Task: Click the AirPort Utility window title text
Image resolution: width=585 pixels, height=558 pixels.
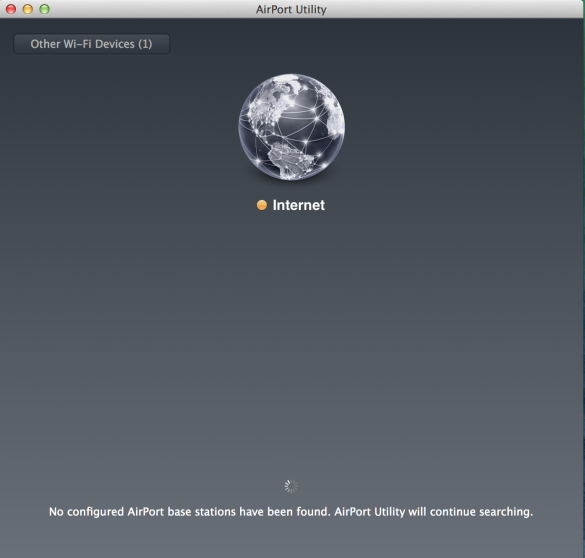Action: click(x=291, y=9)
